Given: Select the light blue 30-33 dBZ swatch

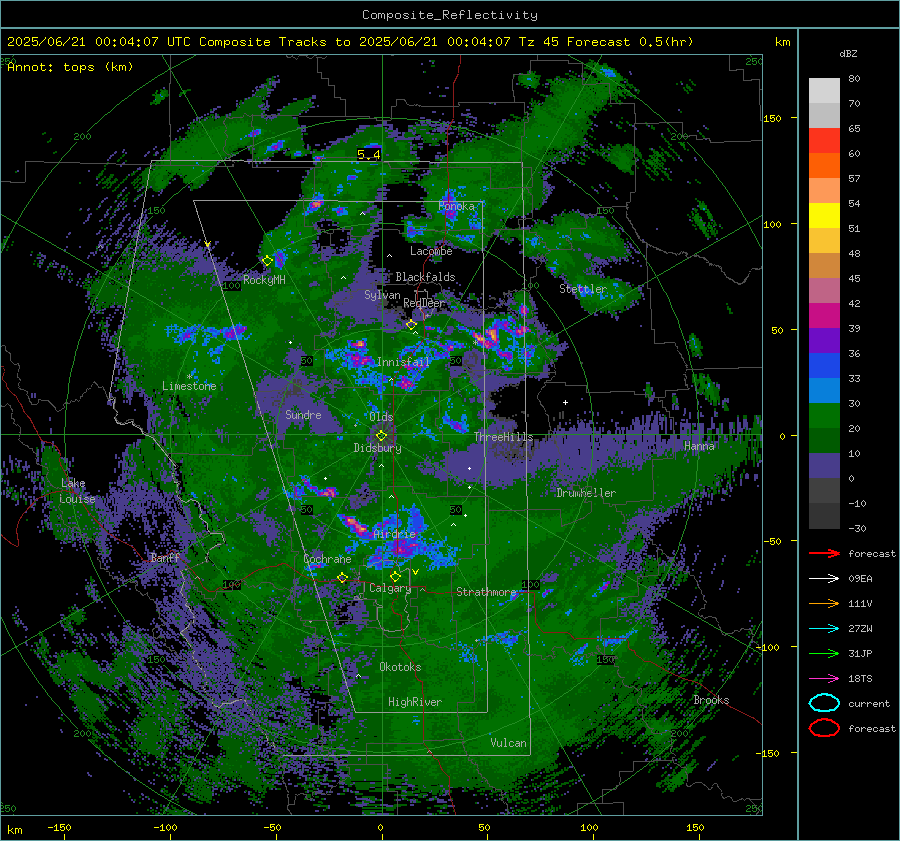Looking at the screenshot, I should pos(824,391).
